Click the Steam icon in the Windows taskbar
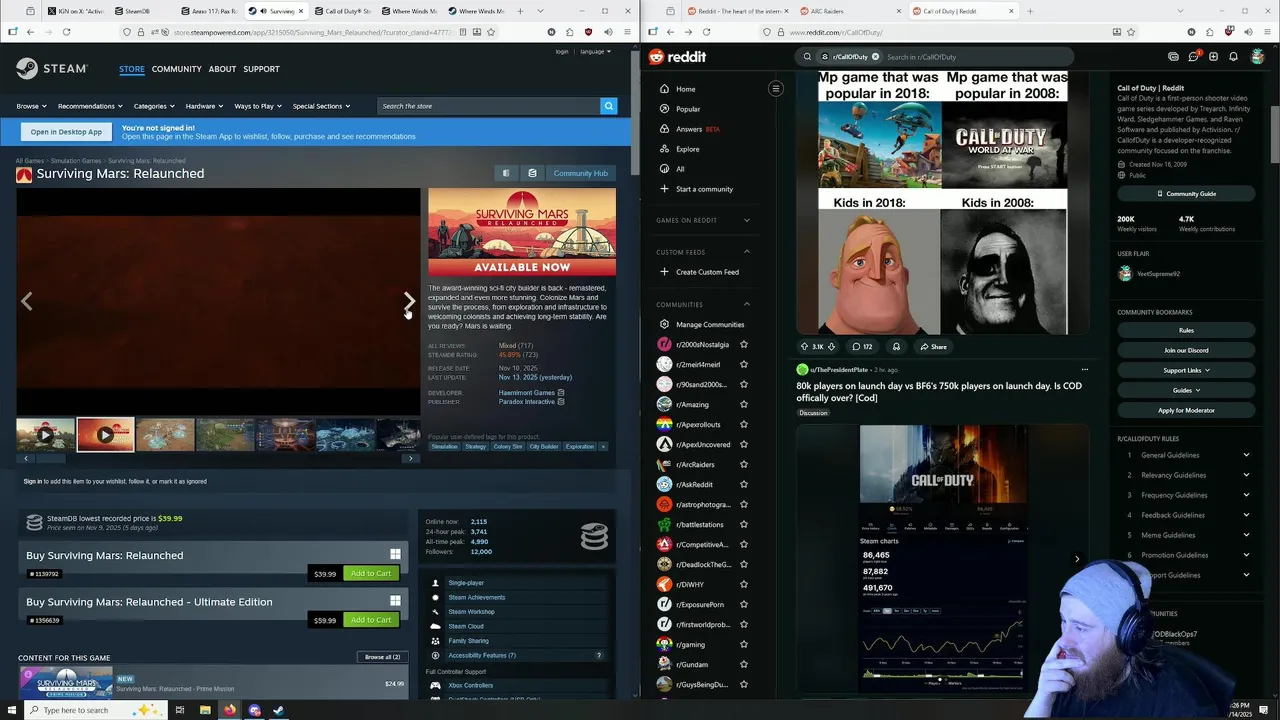This screenshot has height=720, width=1280. pos(279,710)
